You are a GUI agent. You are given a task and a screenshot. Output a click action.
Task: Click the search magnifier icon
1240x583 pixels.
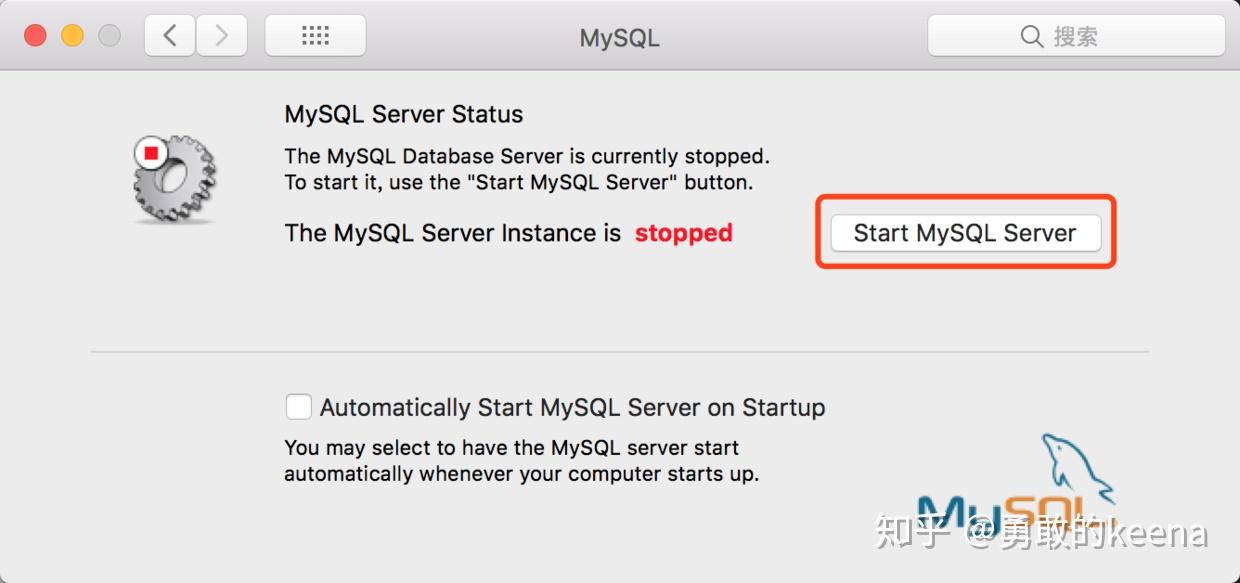pos(1032,35)
